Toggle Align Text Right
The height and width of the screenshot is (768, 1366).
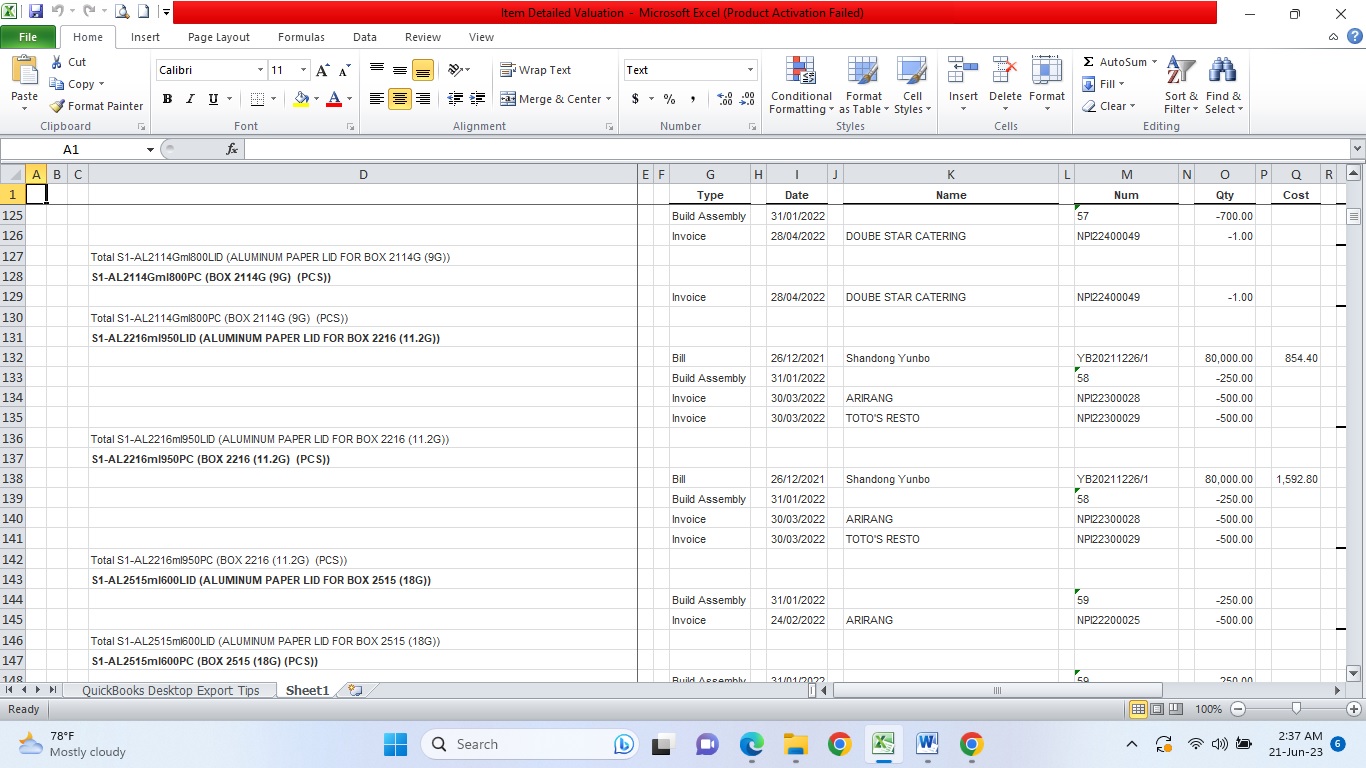pos(423,99)
